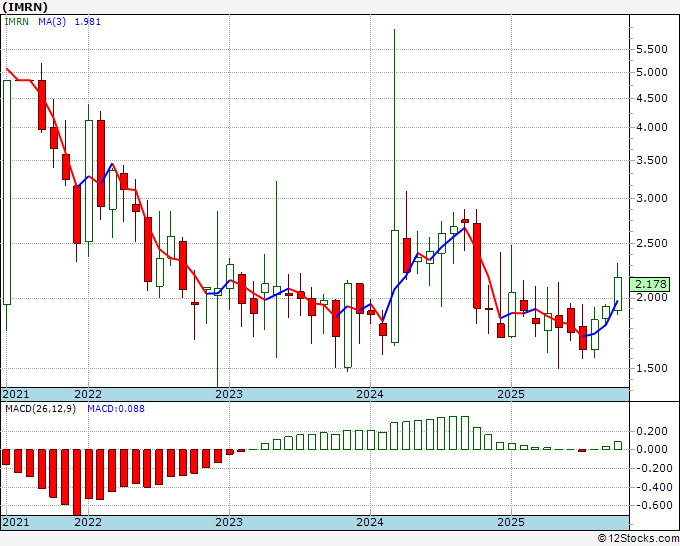Click 2022 on the price chart timeline
The width and height of the screenshot is (680, 546).
pyautogui.click(x=88, y=394)
